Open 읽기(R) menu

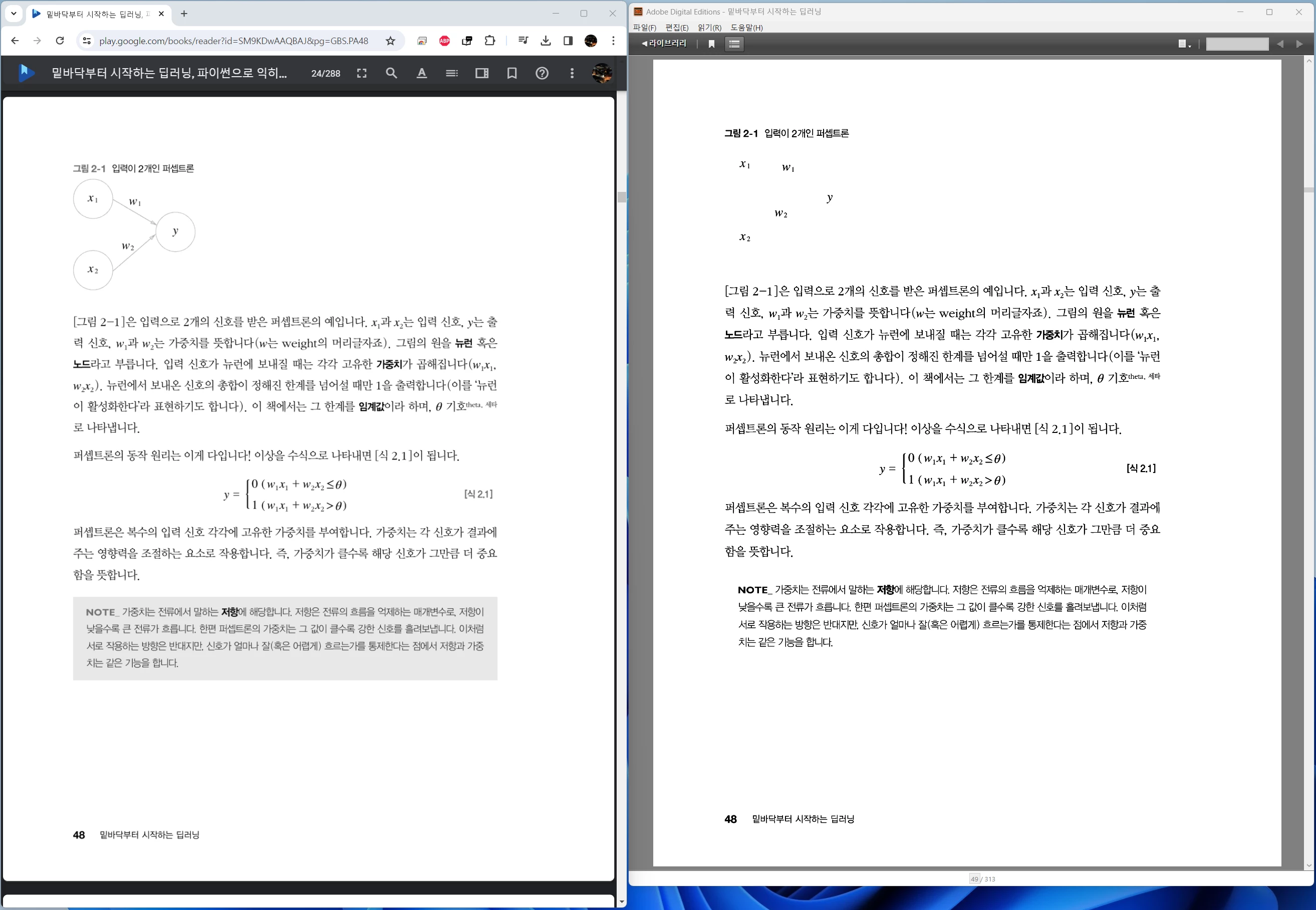click(x=709, y=28)
